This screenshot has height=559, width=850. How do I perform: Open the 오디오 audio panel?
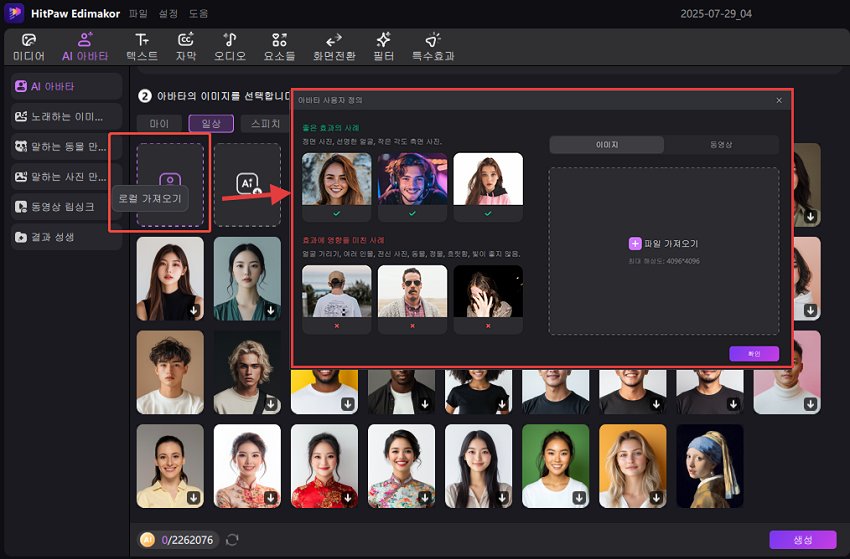230,47
